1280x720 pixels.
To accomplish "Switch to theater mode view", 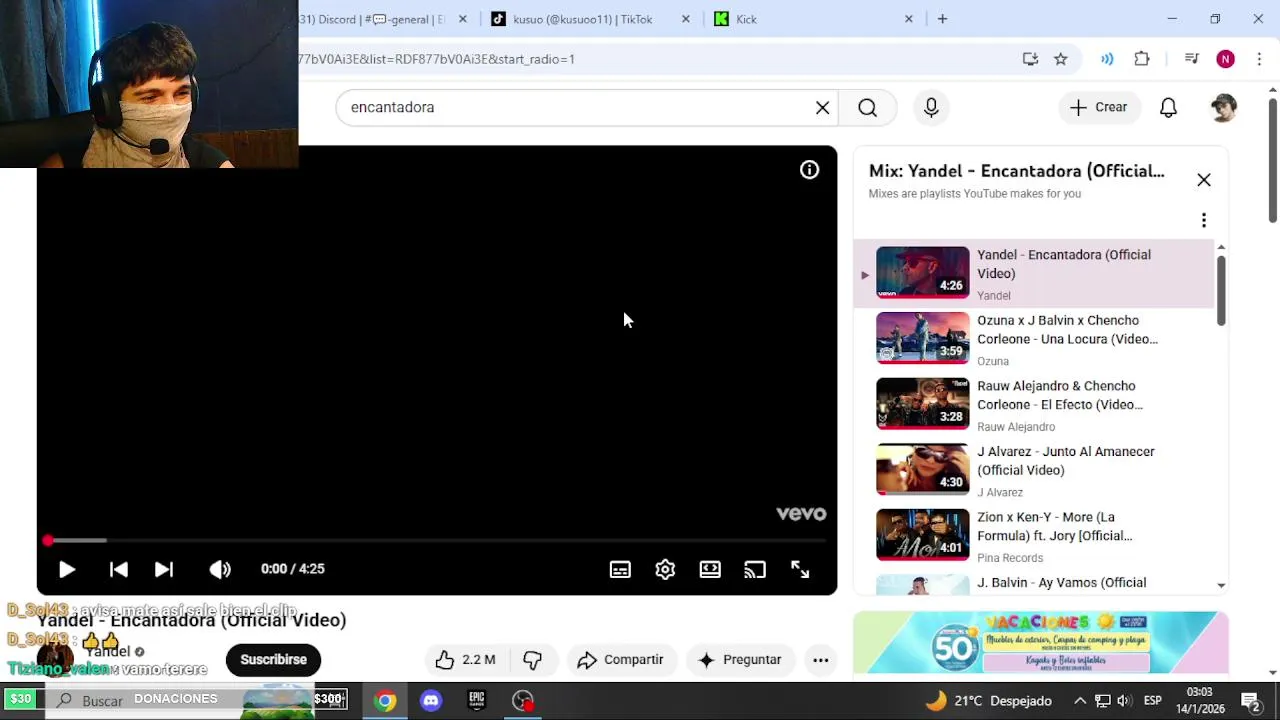I will coord(710,569).
